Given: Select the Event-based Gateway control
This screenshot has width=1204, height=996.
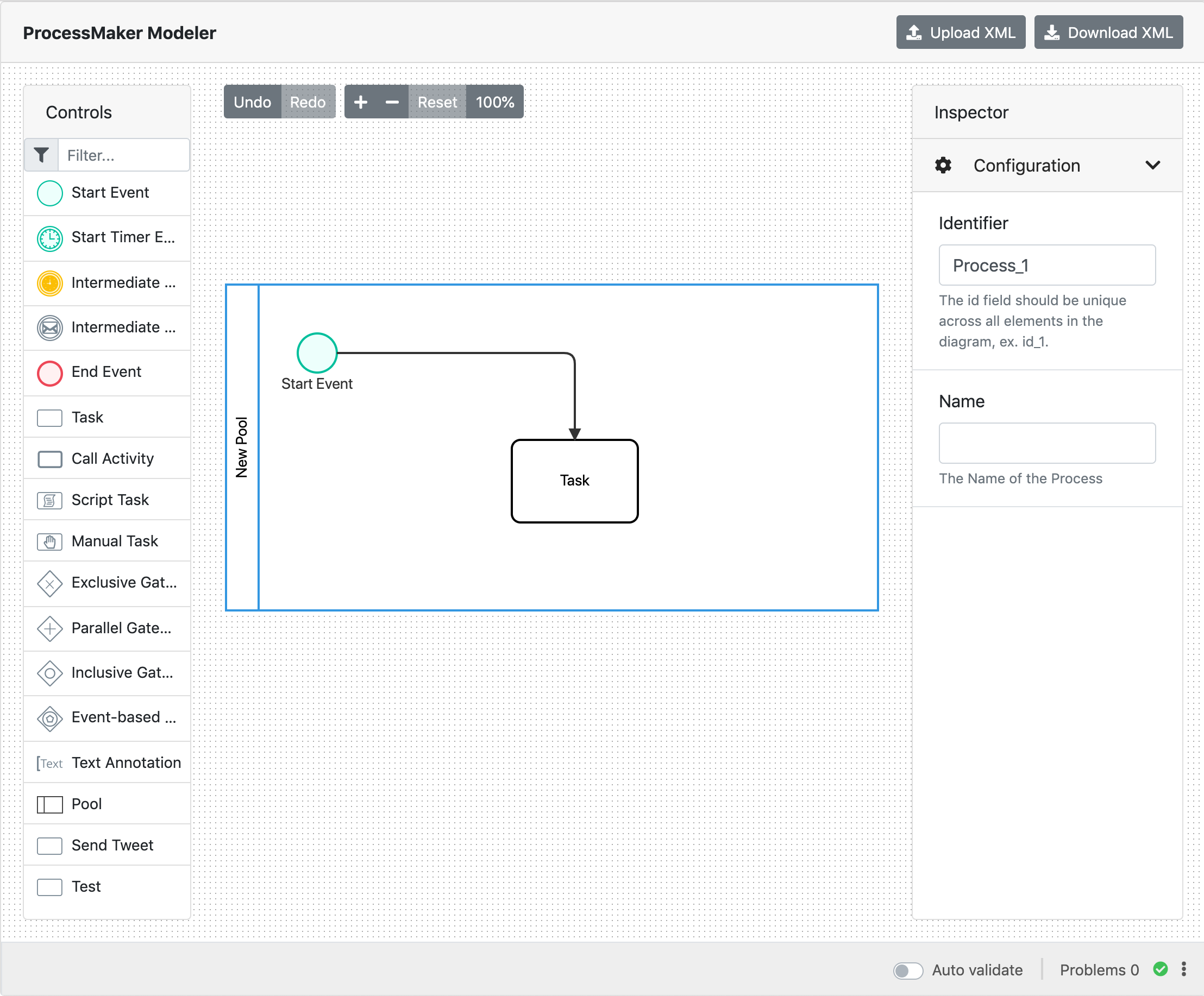Looking at the screenshot, I should coord(106,717).
